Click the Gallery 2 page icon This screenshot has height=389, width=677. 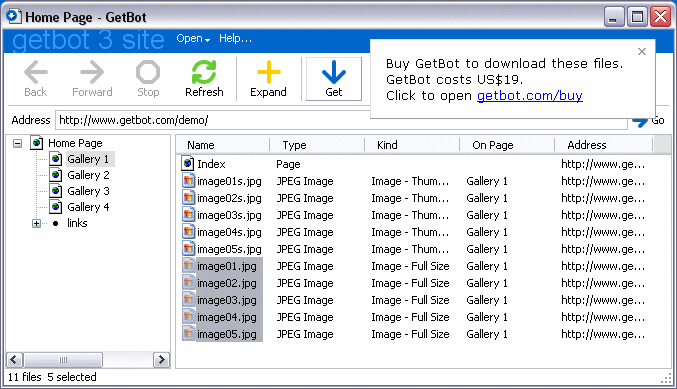(x=55, y=175)
